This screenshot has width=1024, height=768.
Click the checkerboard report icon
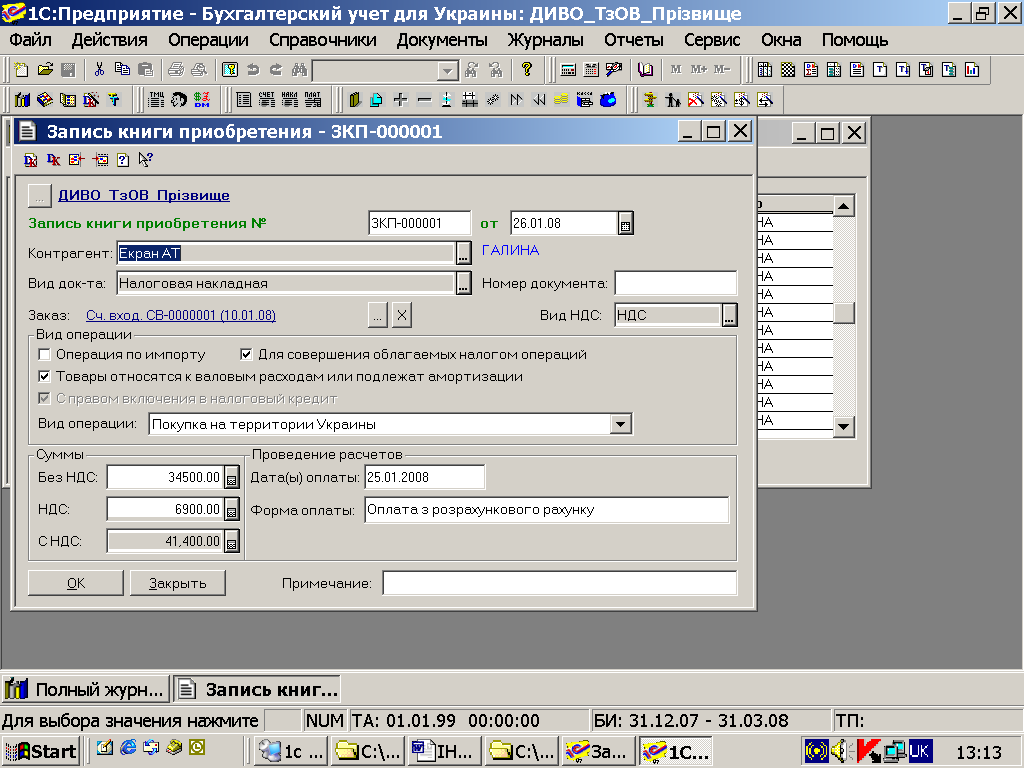pos(788,69)
